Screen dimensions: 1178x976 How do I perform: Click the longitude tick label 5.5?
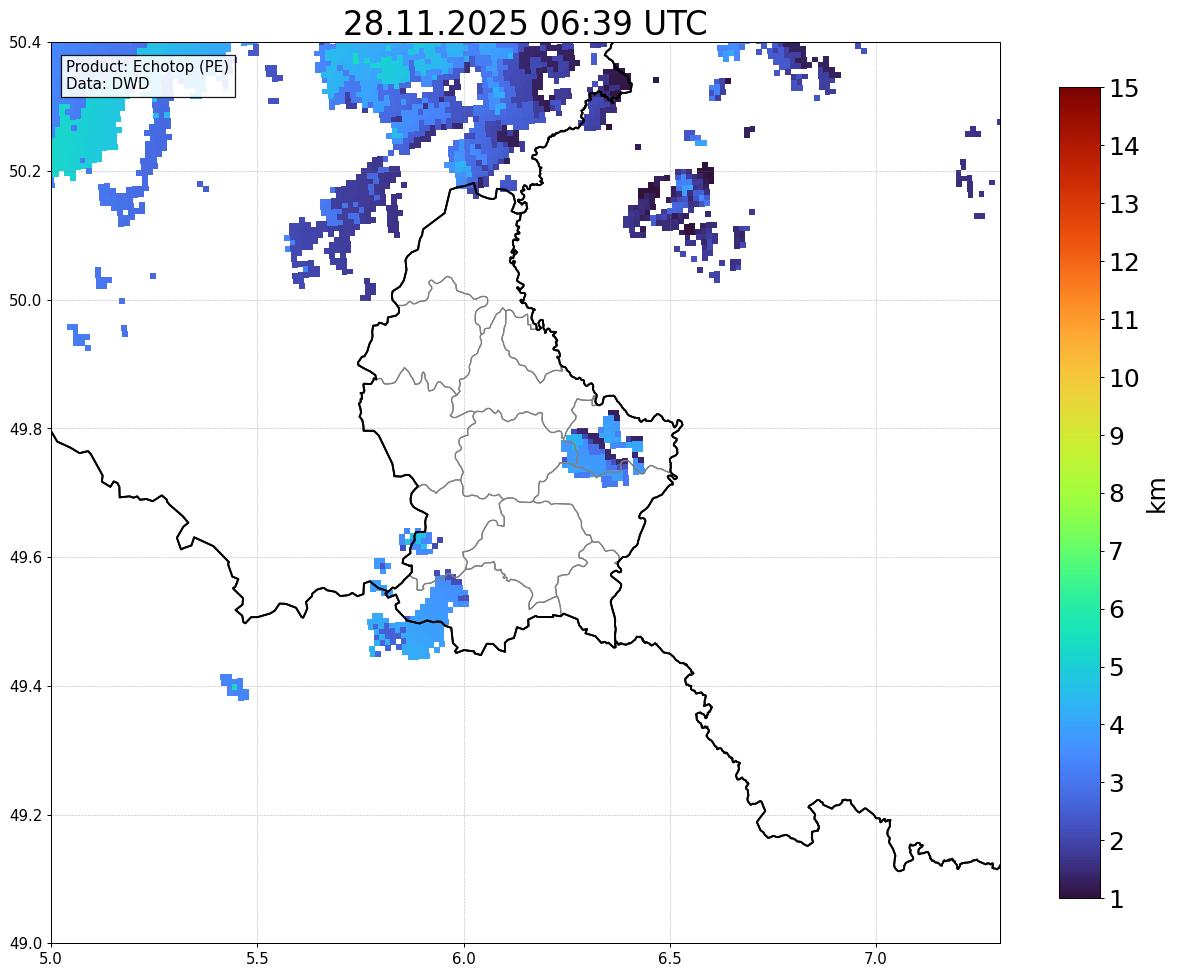click(x=258, y=959)
